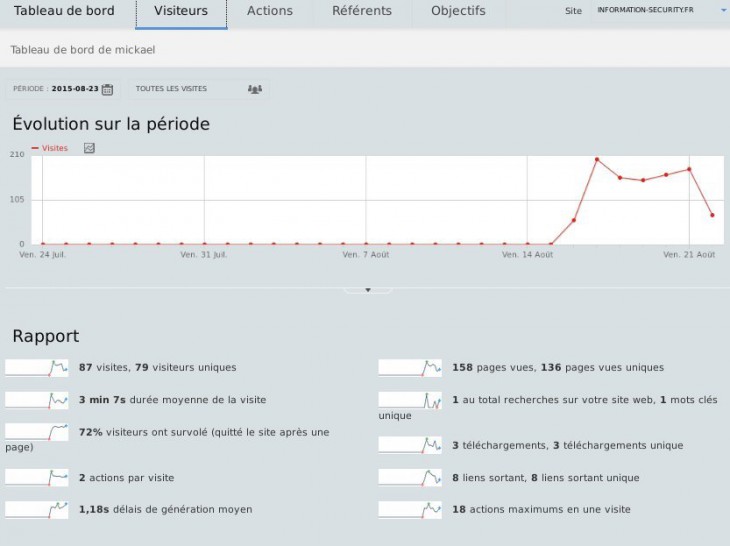
Task: Click the '8 liens sortant' report text
Action: click(x=546, y=478)
